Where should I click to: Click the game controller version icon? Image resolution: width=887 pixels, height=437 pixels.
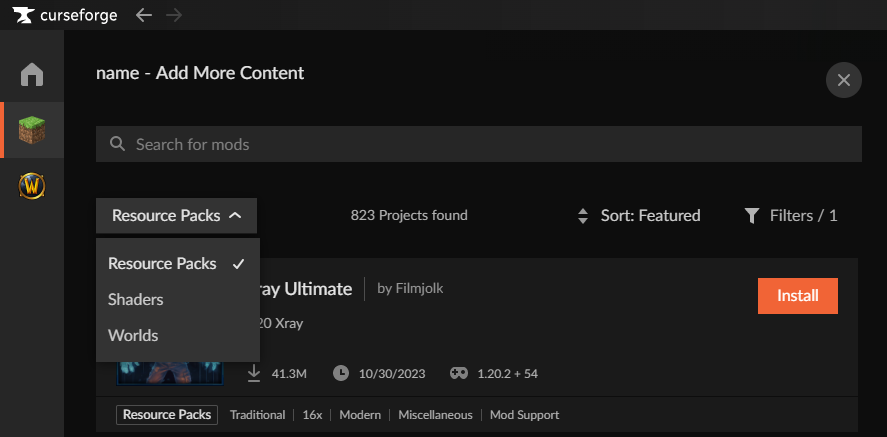[459, 374]
